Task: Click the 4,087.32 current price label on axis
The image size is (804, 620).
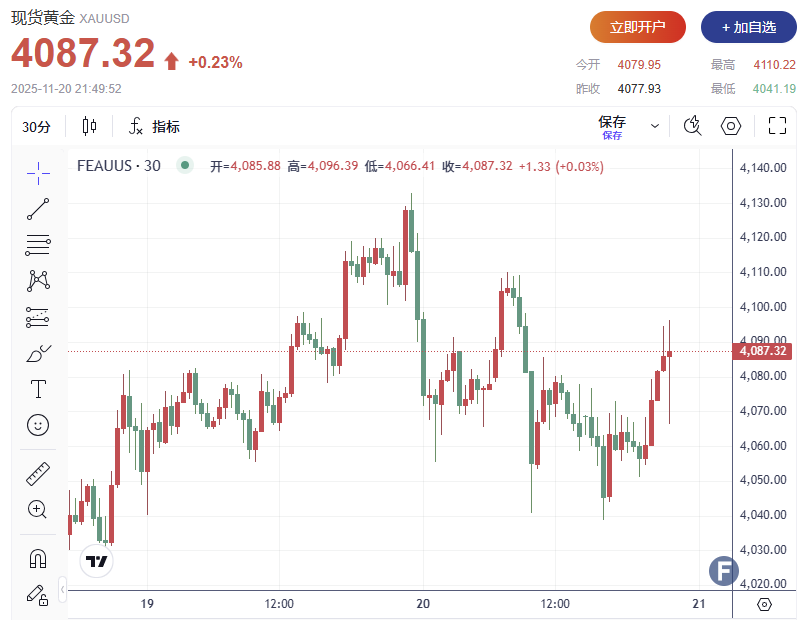Action: (x=763, y=351)
